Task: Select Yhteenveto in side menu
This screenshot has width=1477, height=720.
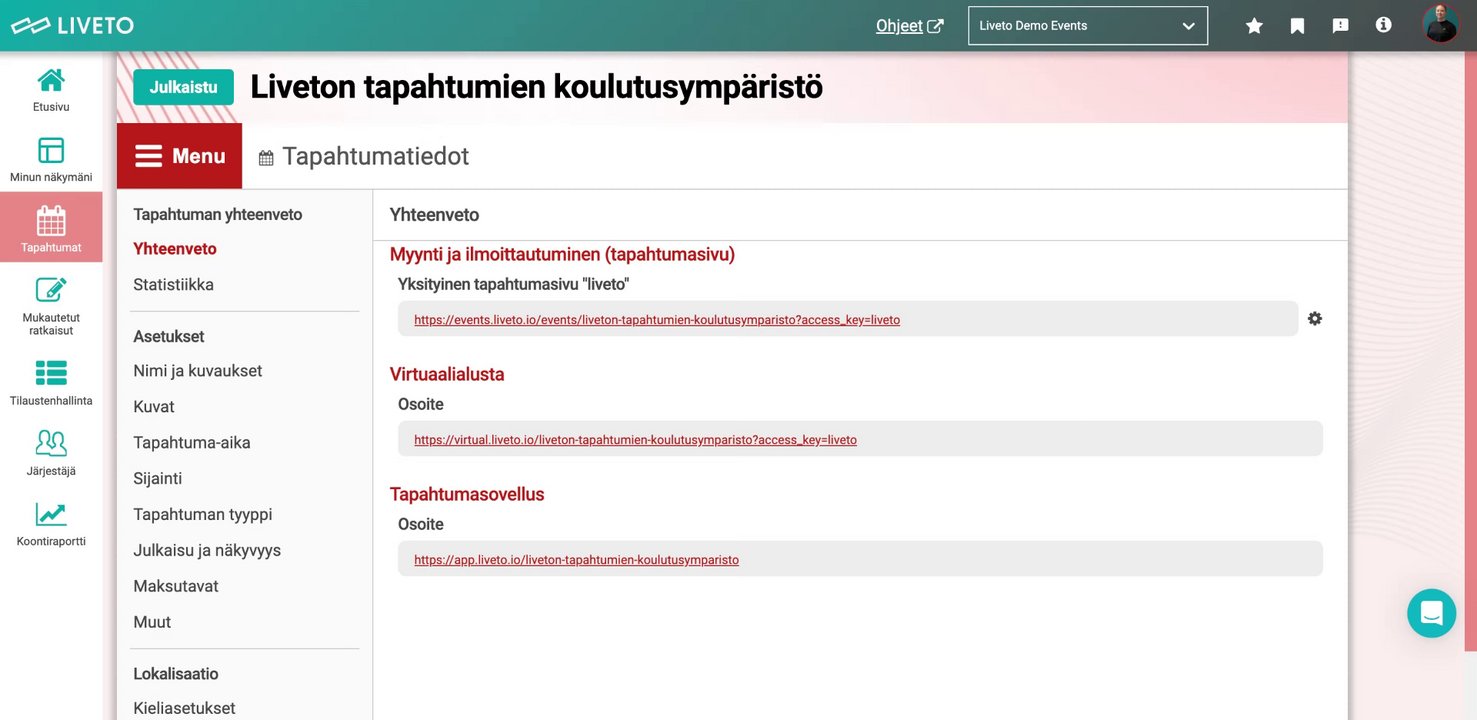Action: click(175, 249)
